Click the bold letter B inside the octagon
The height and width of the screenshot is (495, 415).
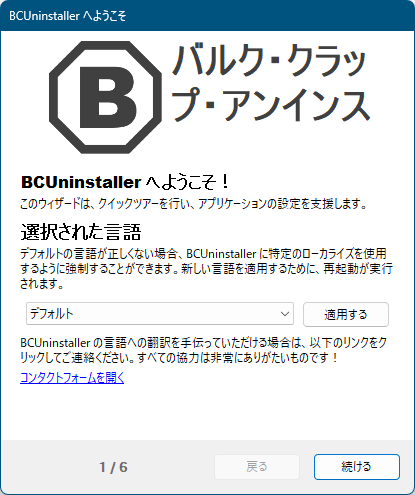pyautogui.click(x=108, y=97)
